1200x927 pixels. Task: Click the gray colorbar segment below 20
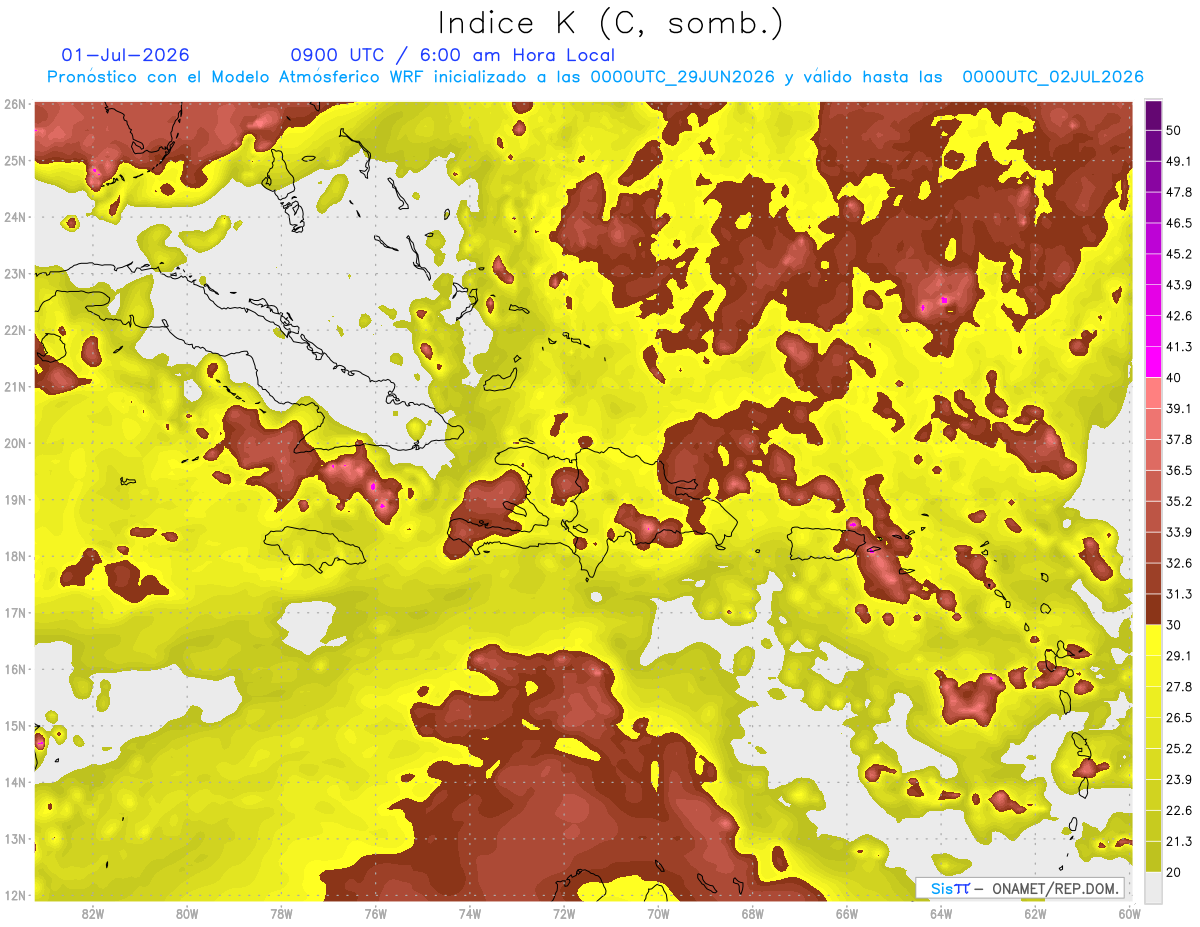[x=1153, y=887]
